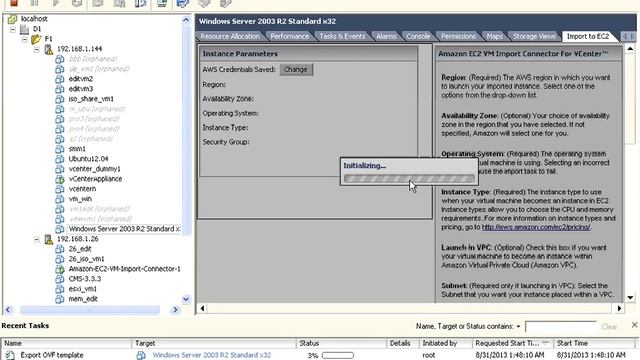Switch to the Permissions tab

(458, 36)
